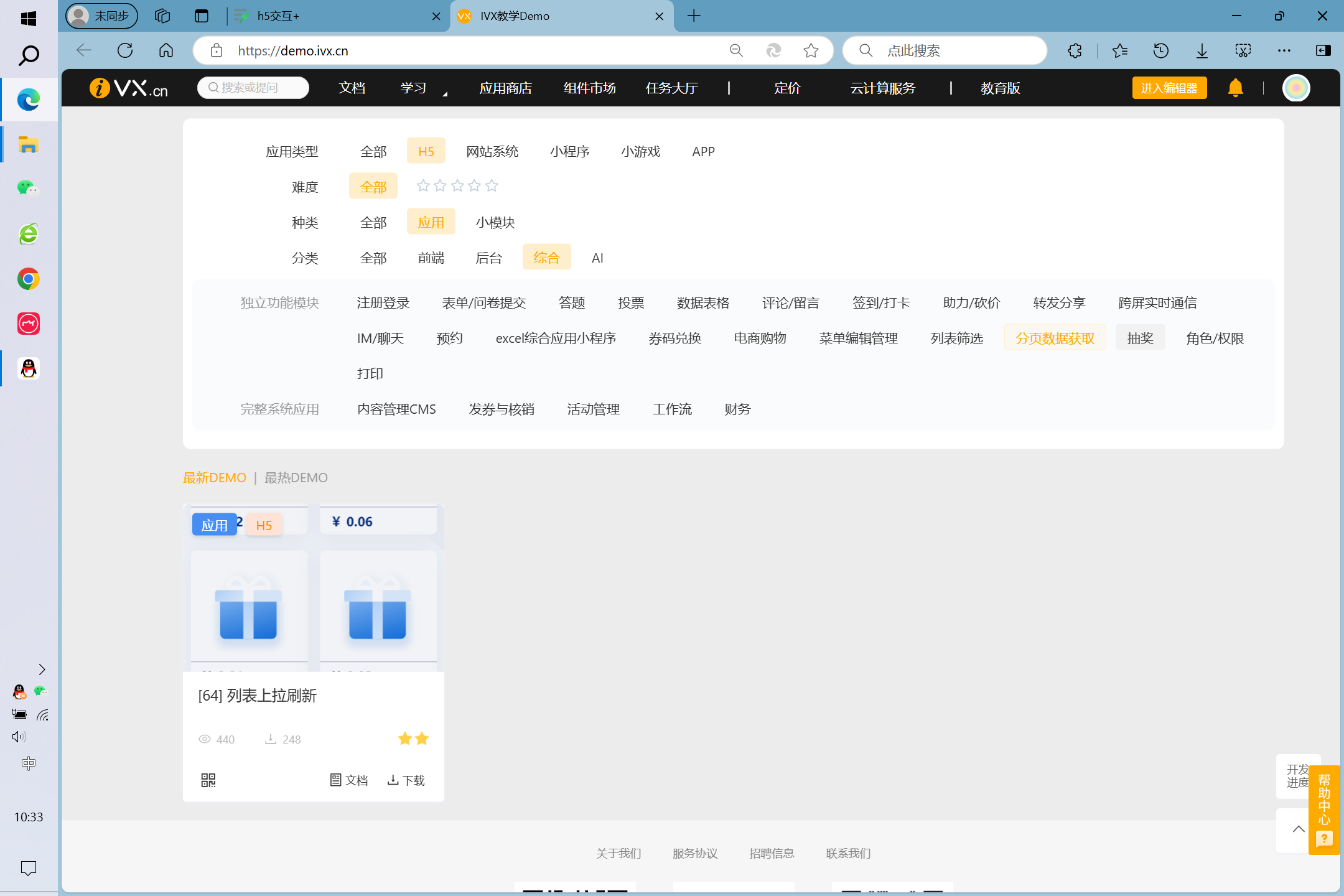Open the 列表上拉刷新 demo thumbnail
The width and height of the screenshot is (1344, 896).
[314, 587]
